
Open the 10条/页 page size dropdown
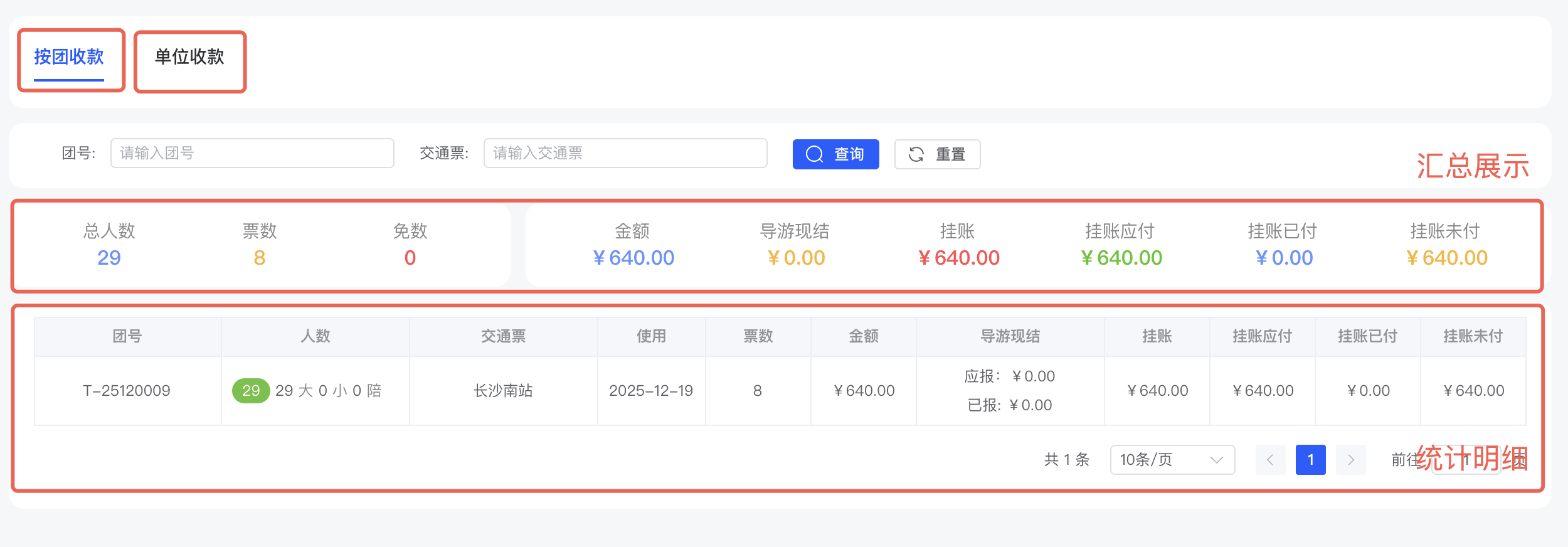tap(1172, 460)
